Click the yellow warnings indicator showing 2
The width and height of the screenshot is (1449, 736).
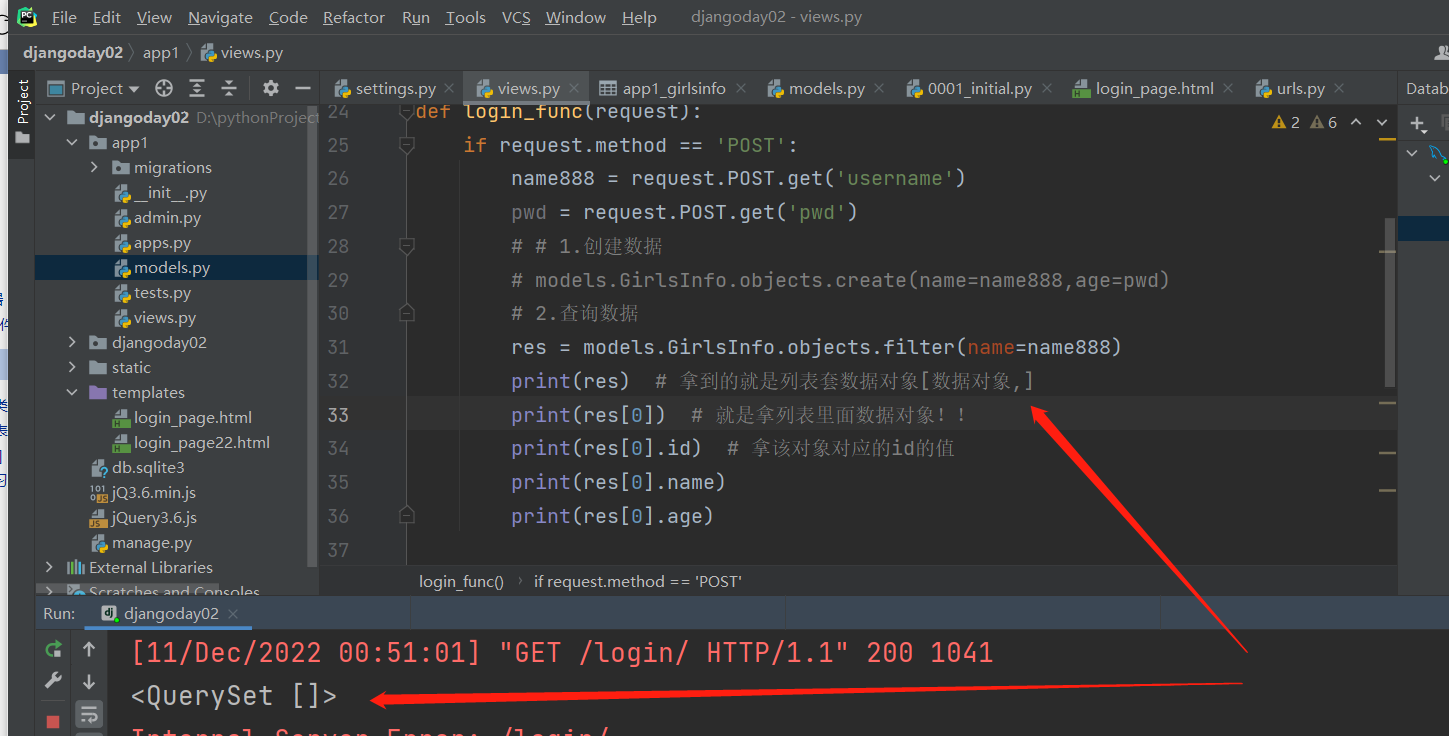coord(1286,122)
